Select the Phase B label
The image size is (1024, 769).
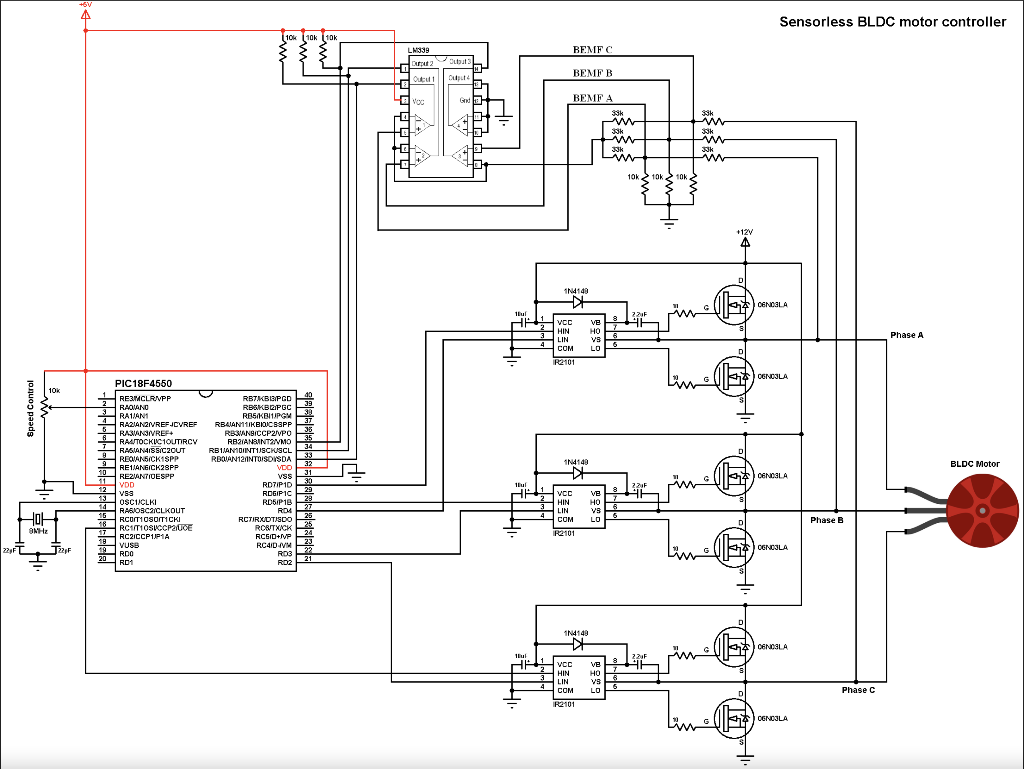pyautogui.click(x=827, y=520)
